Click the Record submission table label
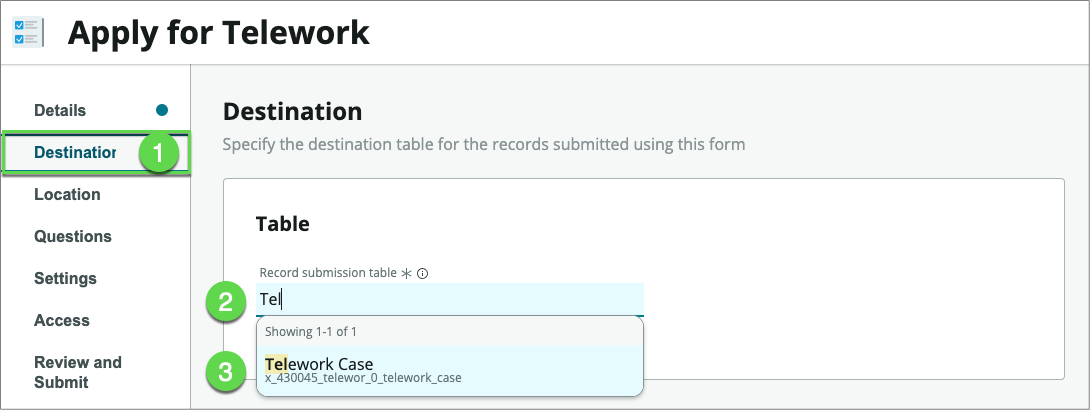1090x410 pixels. click(x=328, y=273)
